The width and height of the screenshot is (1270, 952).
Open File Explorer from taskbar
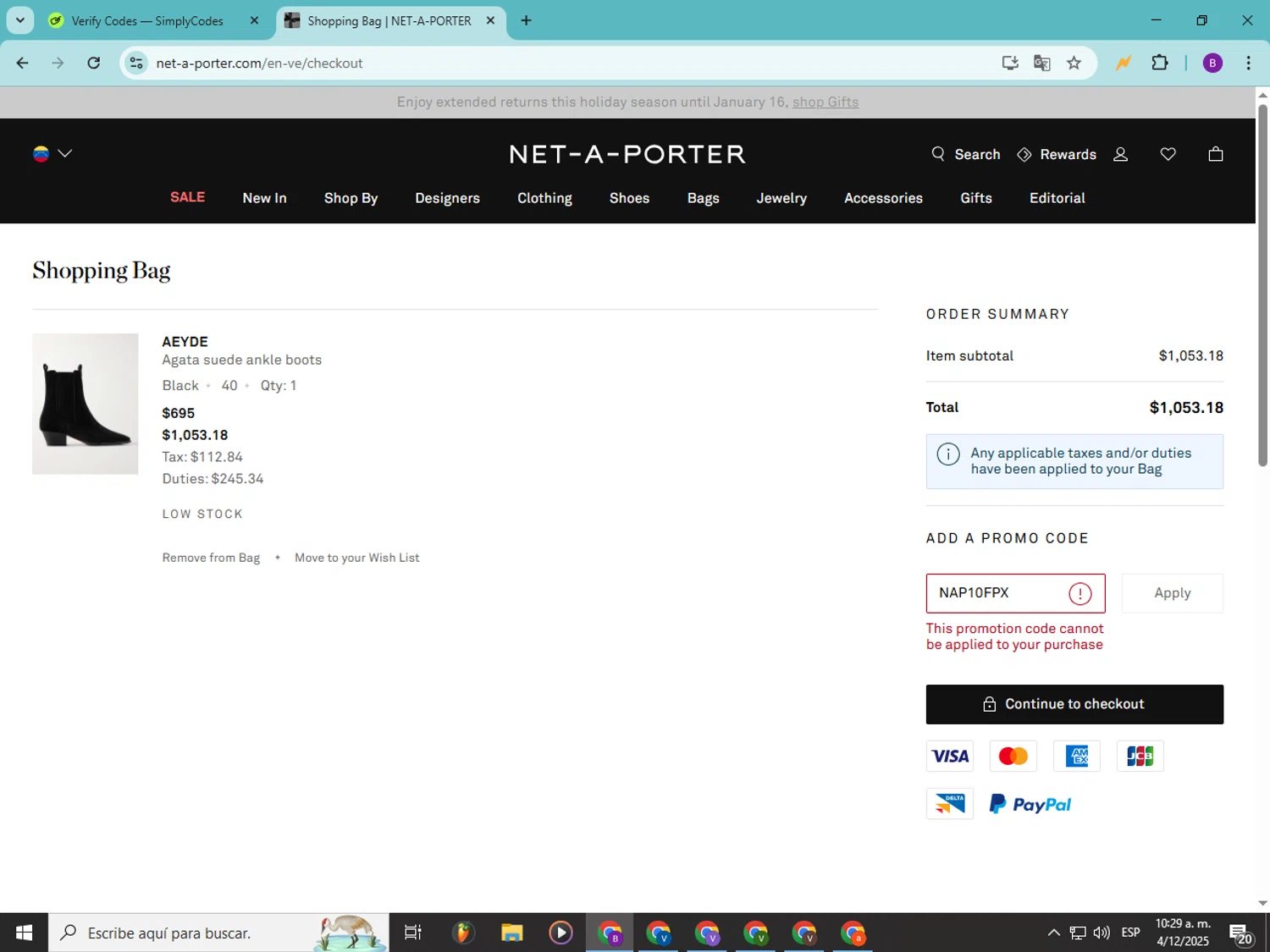point(511,933)
